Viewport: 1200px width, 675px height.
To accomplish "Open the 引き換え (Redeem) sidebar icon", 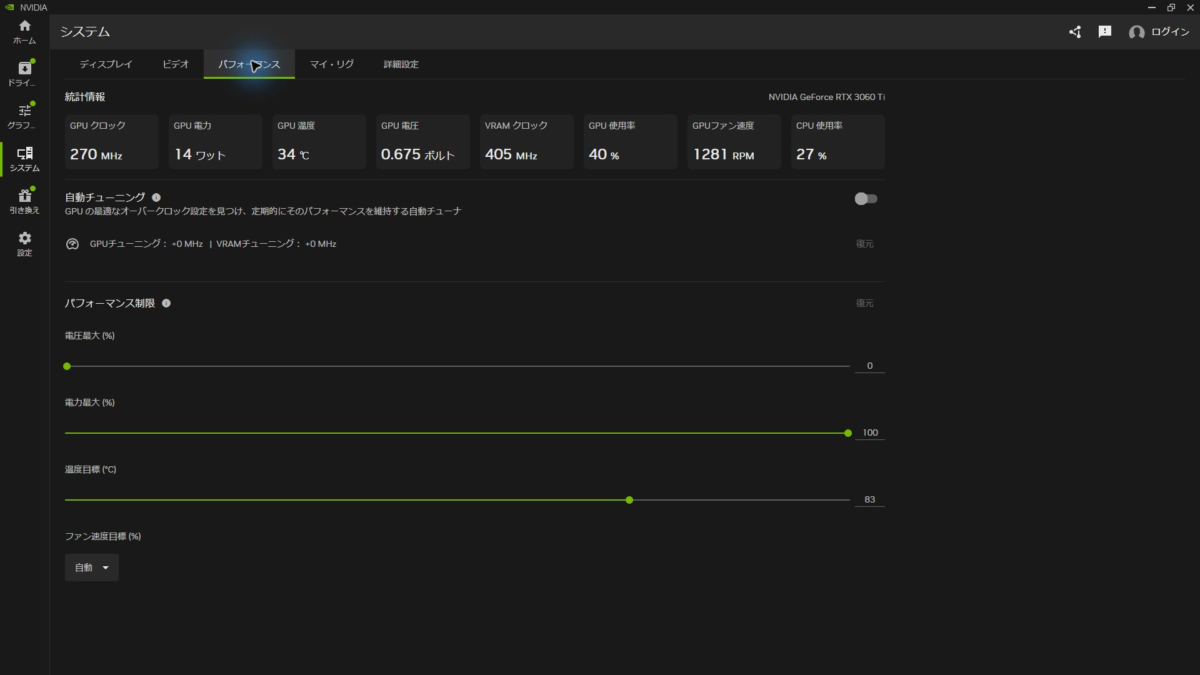I will pyautogui.click(x=25, y=202).
